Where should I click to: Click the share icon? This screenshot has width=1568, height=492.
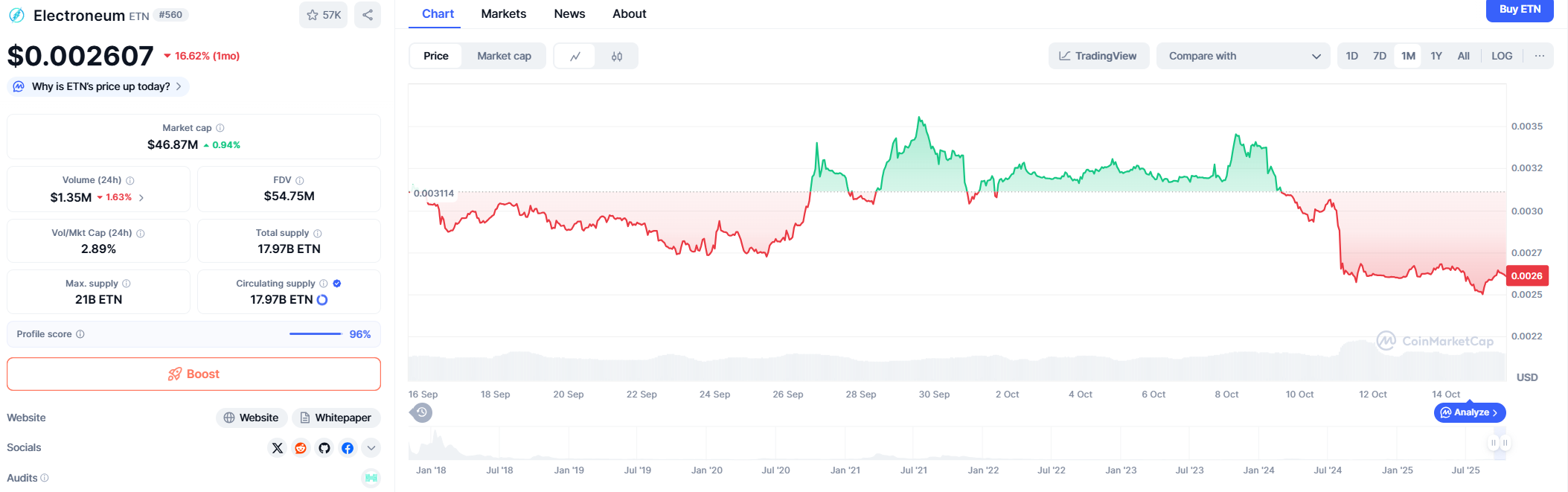point(368,15)
